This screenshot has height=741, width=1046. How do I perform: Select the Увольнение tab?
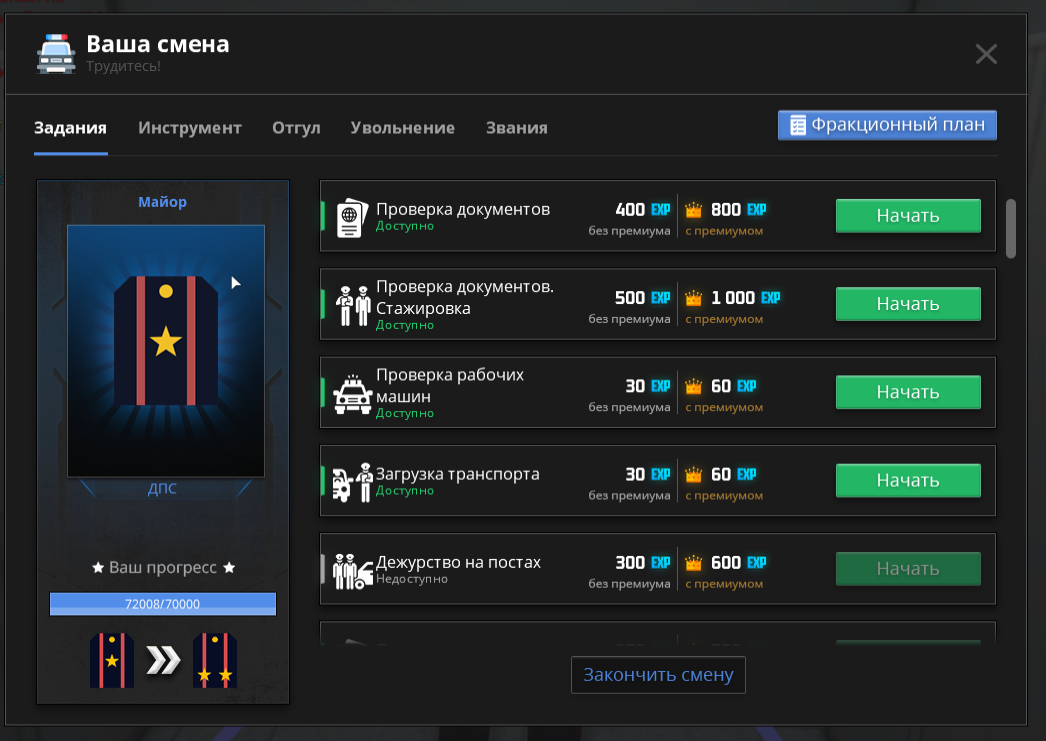click(x=402, y=128)
